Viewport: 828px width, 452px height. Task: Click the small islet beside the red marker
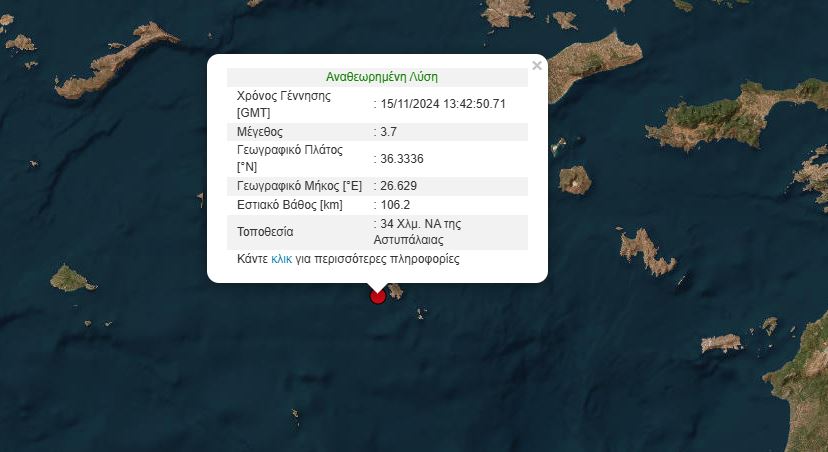[395, 292]
